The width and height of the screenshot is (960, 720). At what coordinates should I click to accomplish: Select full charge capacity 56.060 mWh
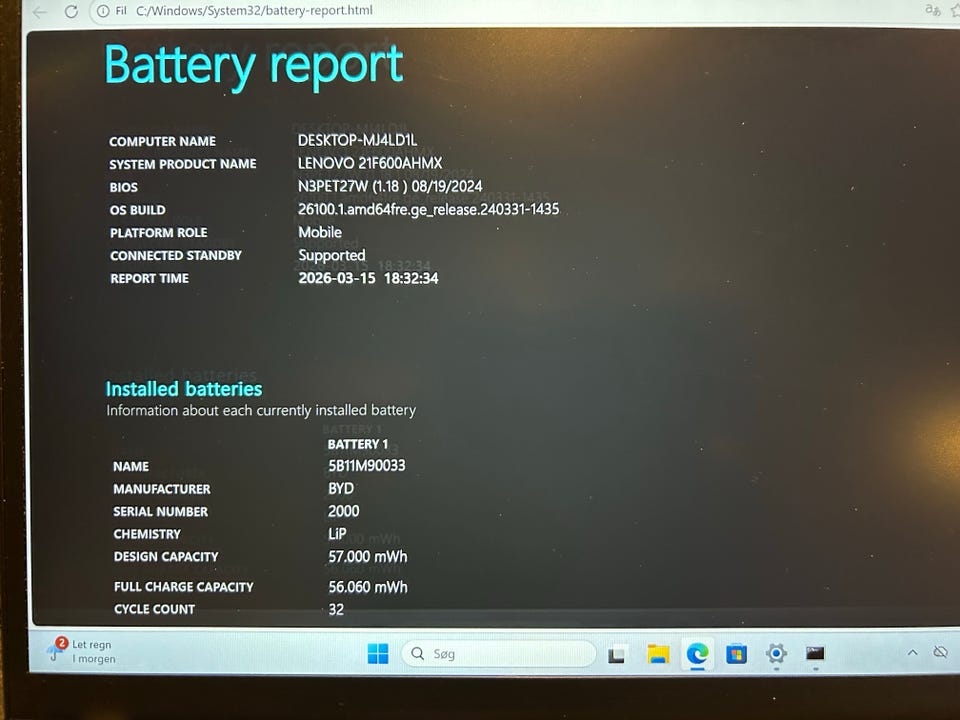pyautogui.click(x=367, y=587)
